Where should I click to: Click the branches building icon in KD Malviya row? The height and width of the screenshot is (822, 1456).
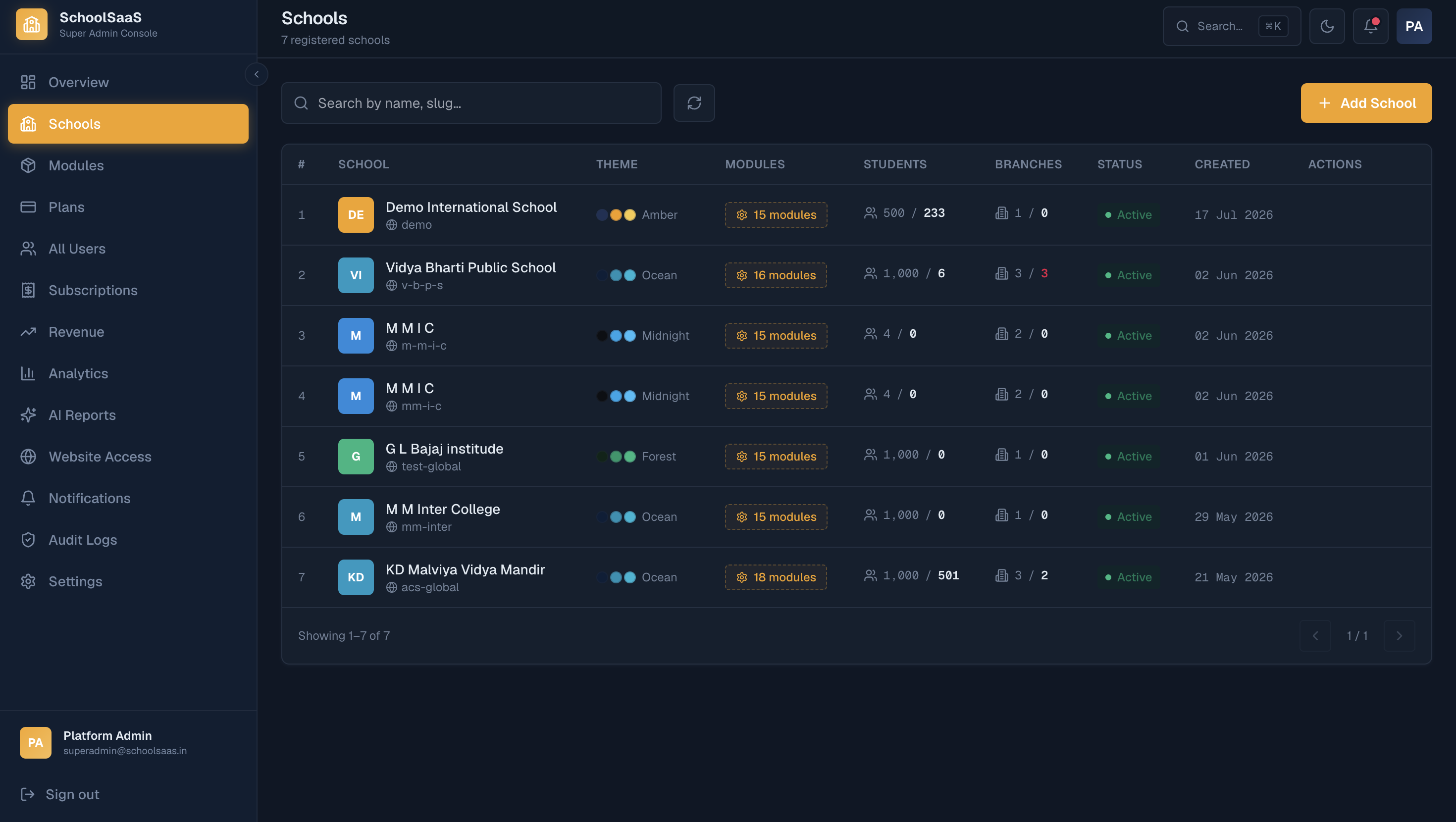point(1001,575)
